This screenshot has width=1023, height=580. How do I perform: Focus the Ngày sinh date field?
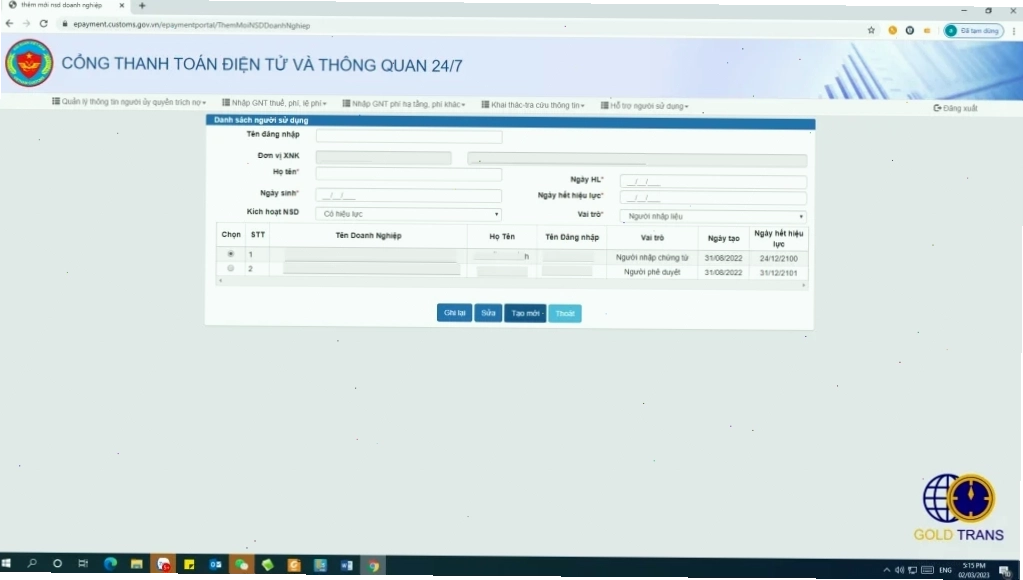tap(409, 195)
